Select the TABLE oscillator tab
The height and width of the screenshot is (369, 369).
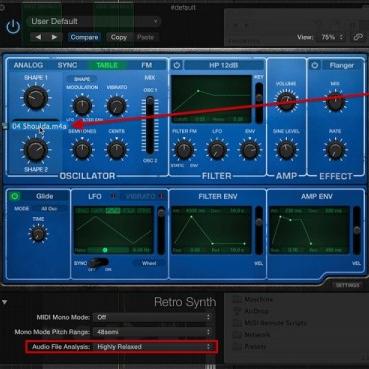pyautogui.click(x=107, y=65)
